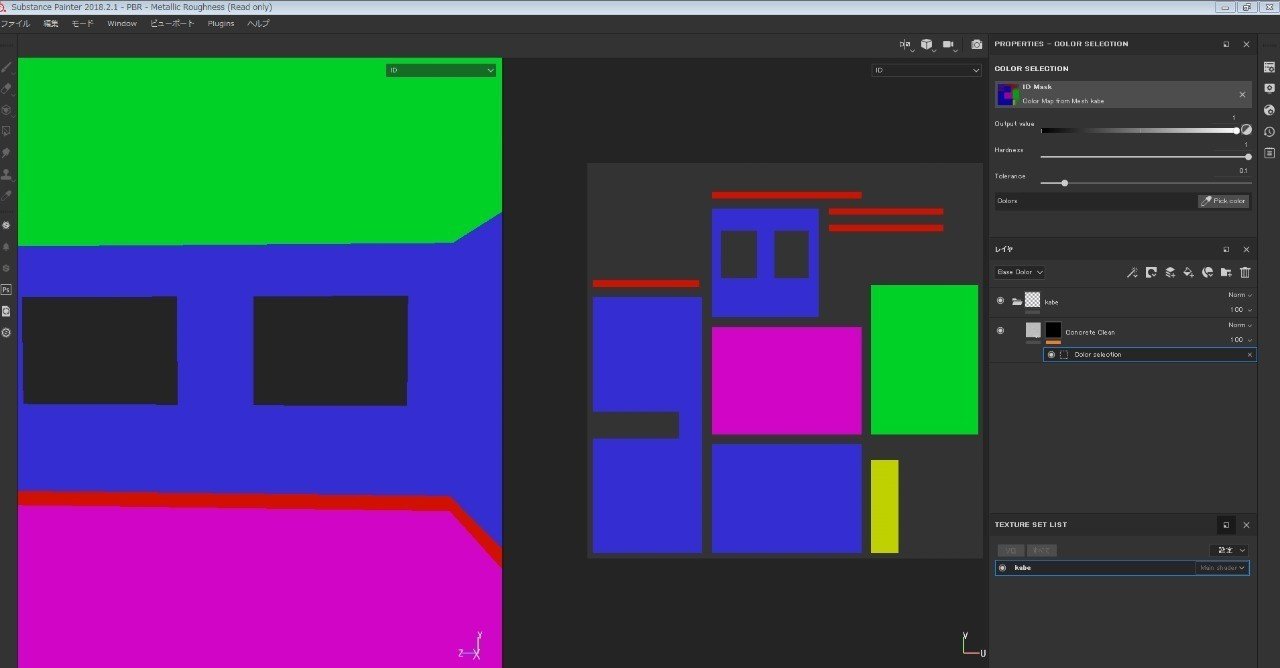Click the add smart material icon
Viewport: 1280px width, 668px height.
(x=1207, y=272)
